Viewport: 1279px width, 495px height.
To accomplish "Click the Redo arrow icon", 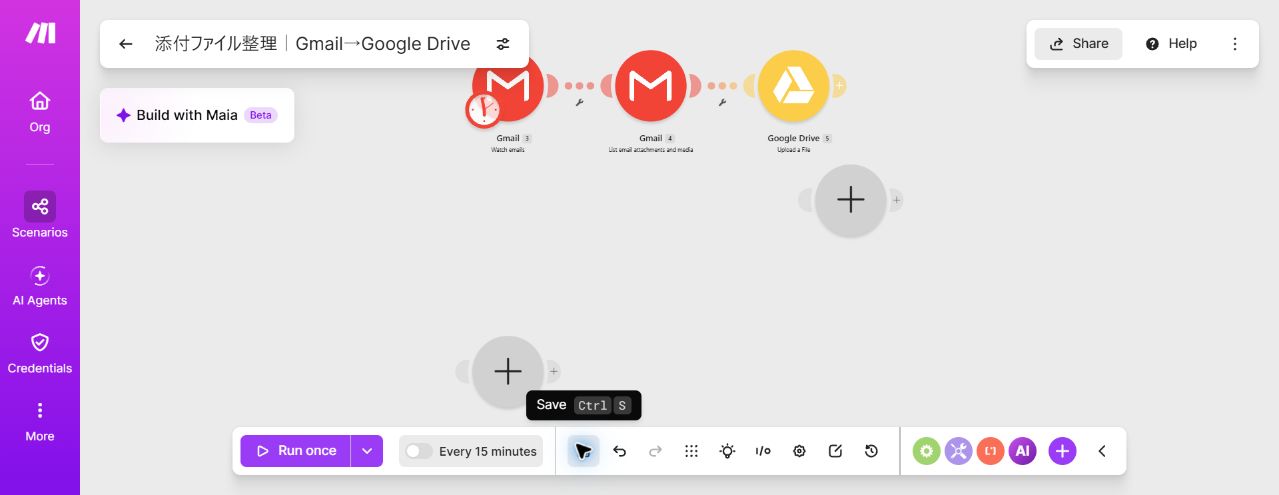I will pos(655,451).
